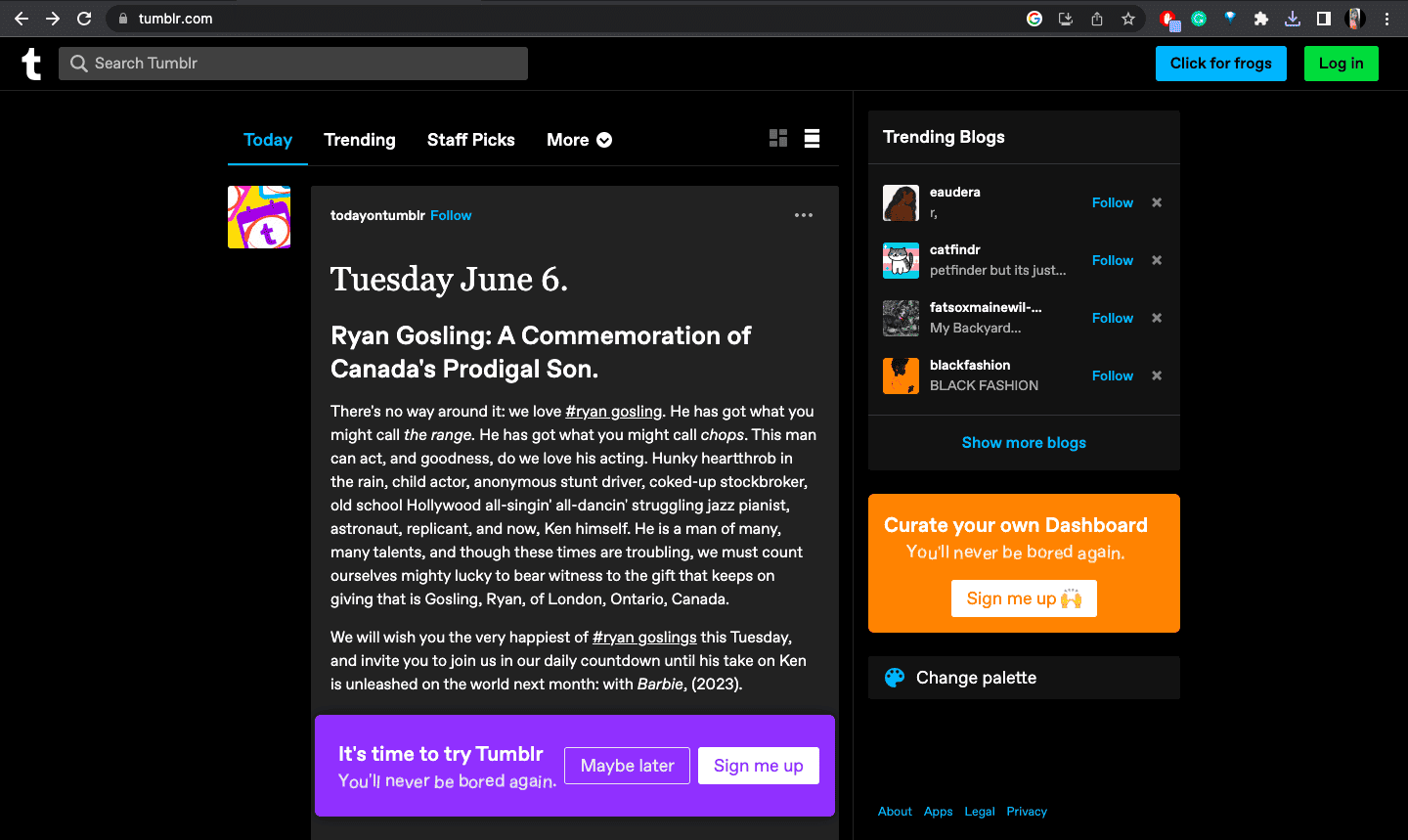Switch to grid view layout icon
Viewport: 1408px width, 840px height.
click(778, 139)
